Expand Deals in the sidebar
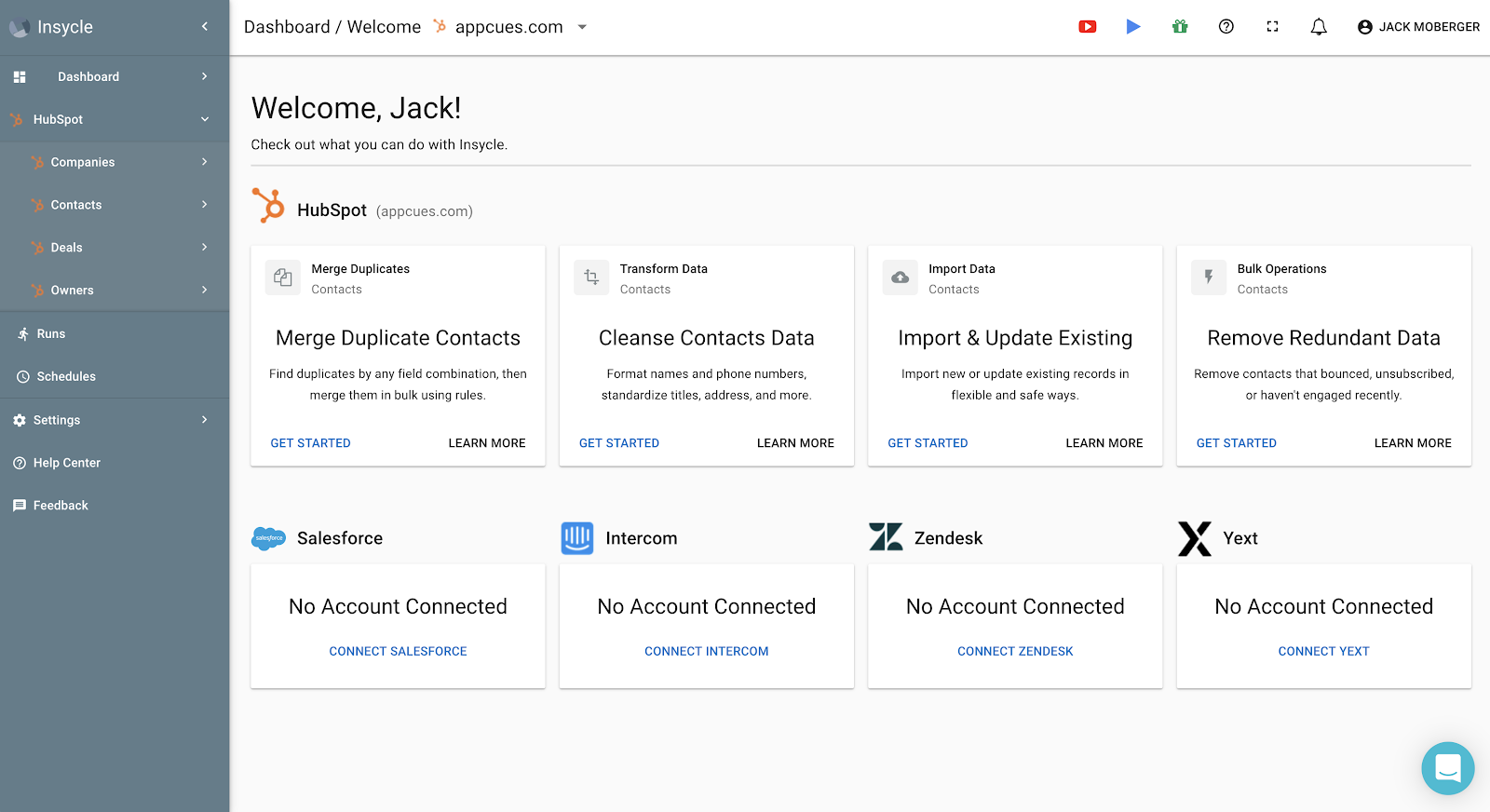The width and height of the screenshot is (1490, 812). pyautogui.click(x=115, y=248)
